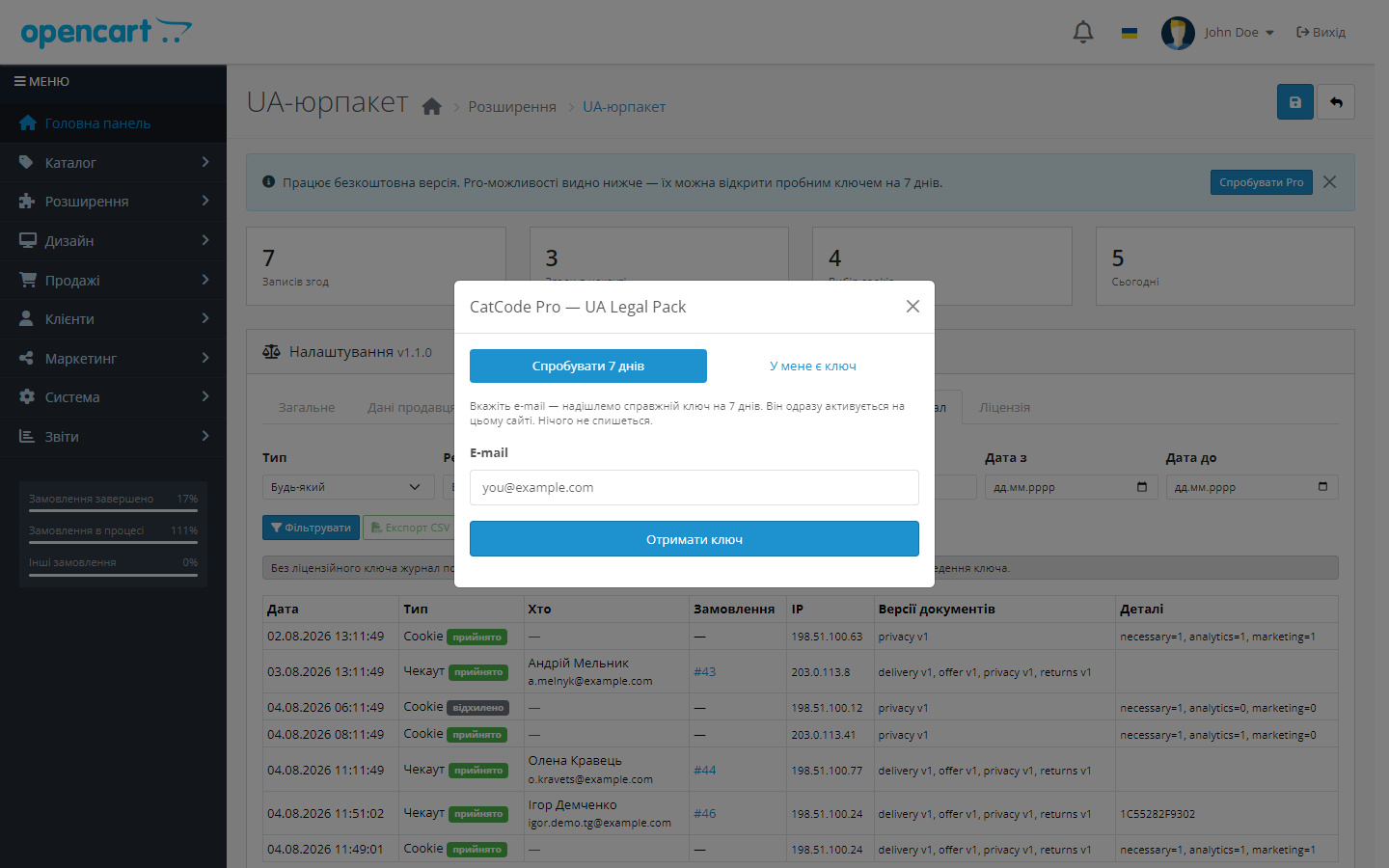Click the Звіти chart icon
Viewport: 1389px width, 868px height.
pos(27,437)
